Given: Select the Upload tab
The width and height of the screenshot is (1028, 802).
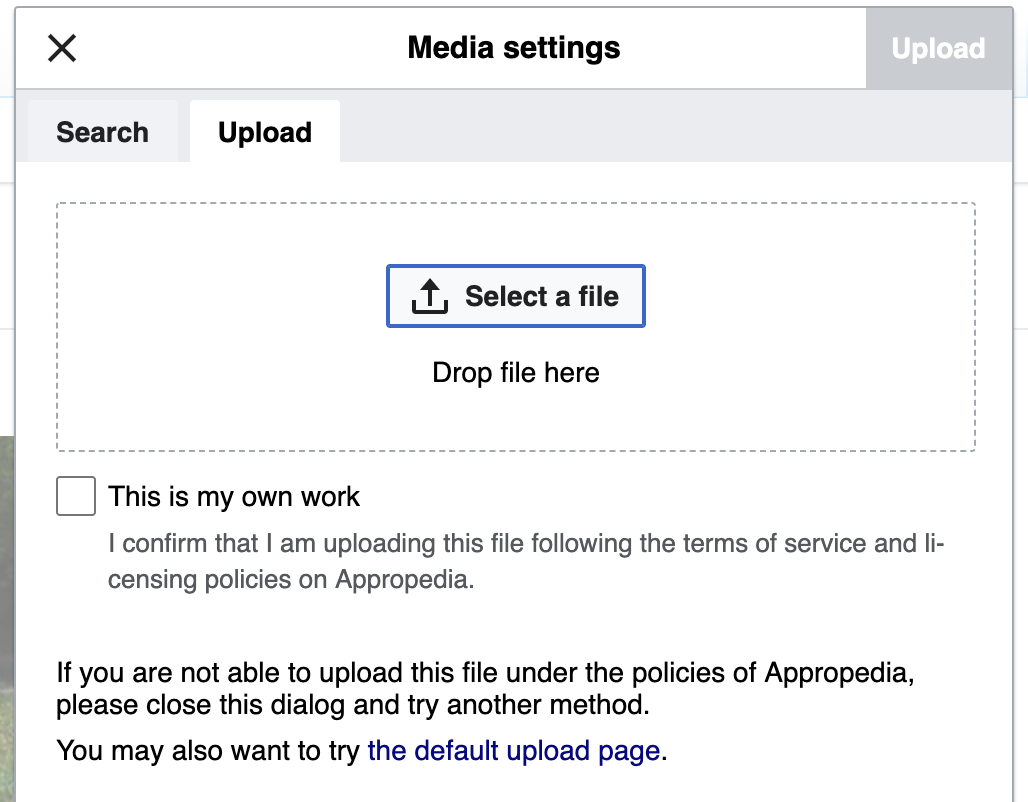Looking at the screenshot, I should (x=265, y=132).
